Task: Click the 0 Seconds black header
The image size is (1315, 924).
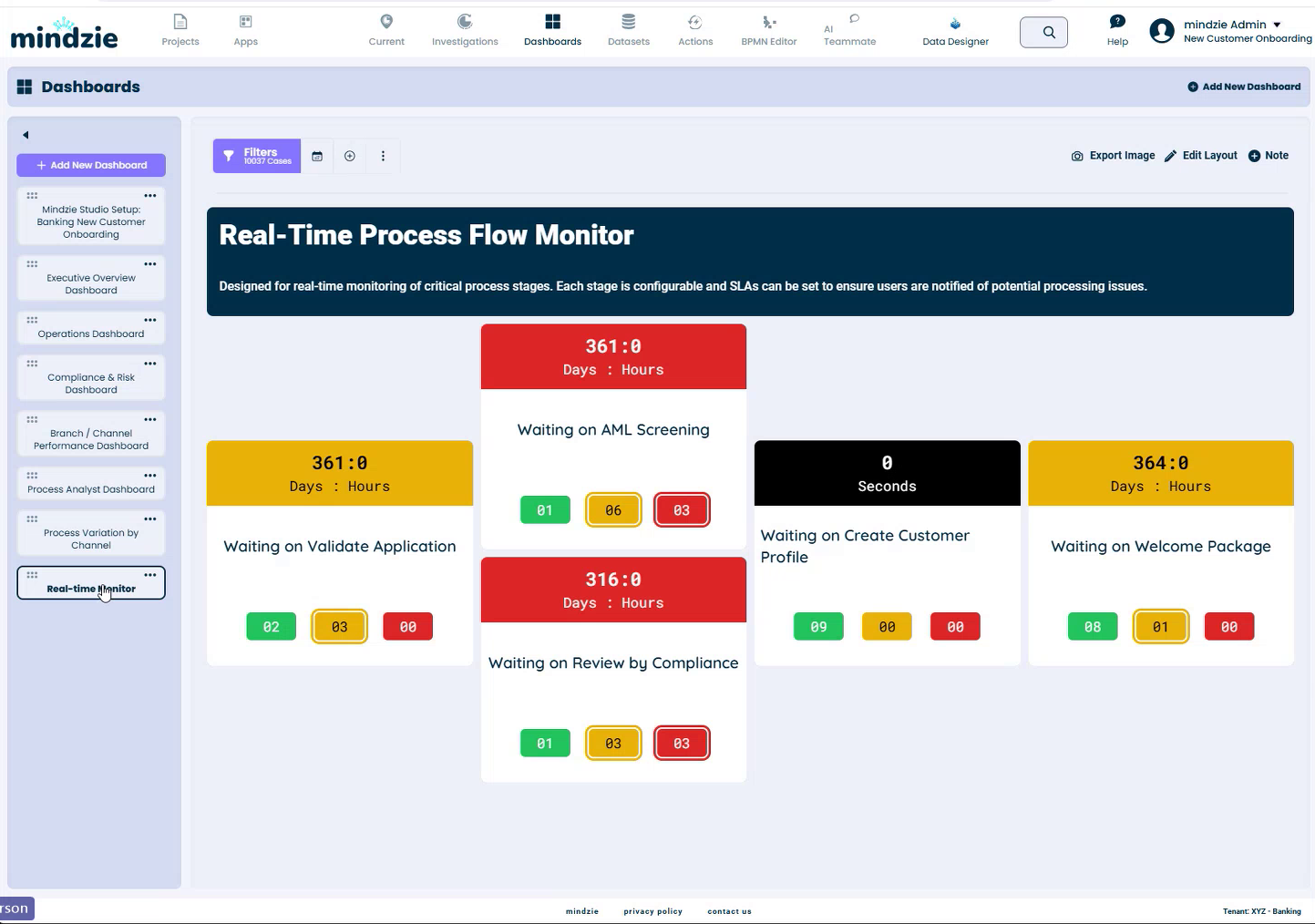Action: pyautogui.click(x=888, y=474)
